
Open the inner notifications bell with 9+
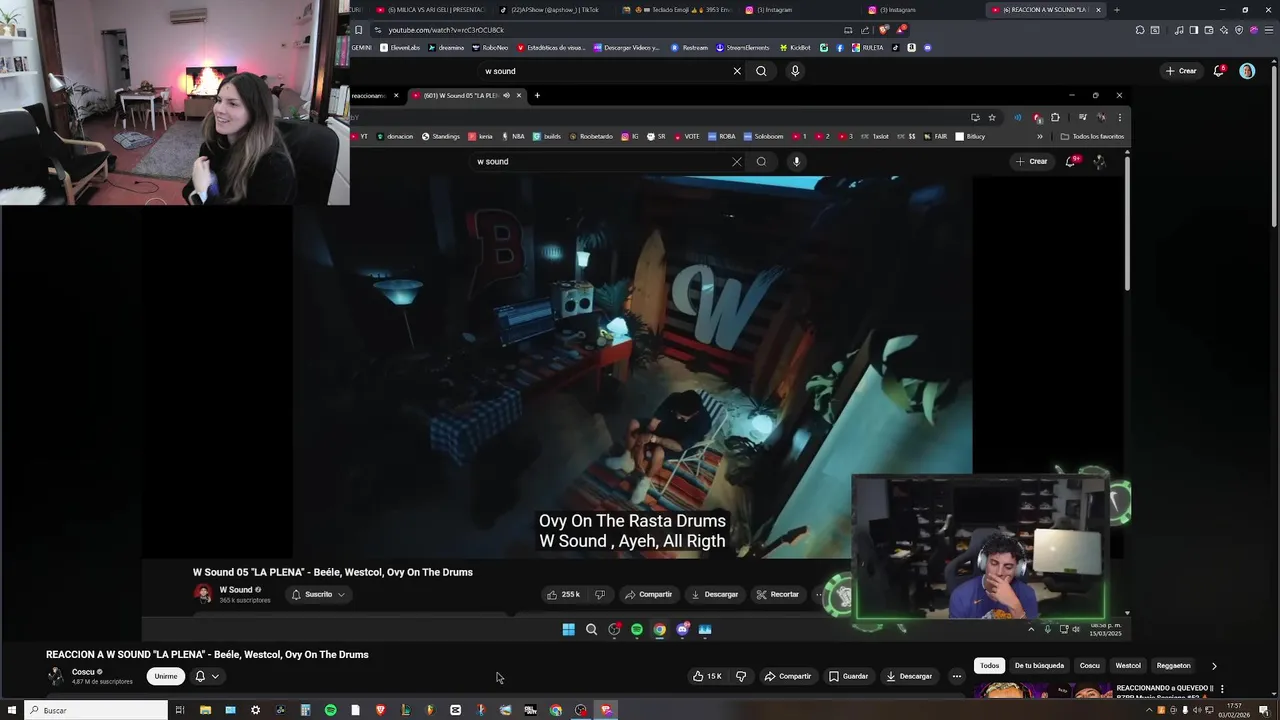tap(1071, 161)
